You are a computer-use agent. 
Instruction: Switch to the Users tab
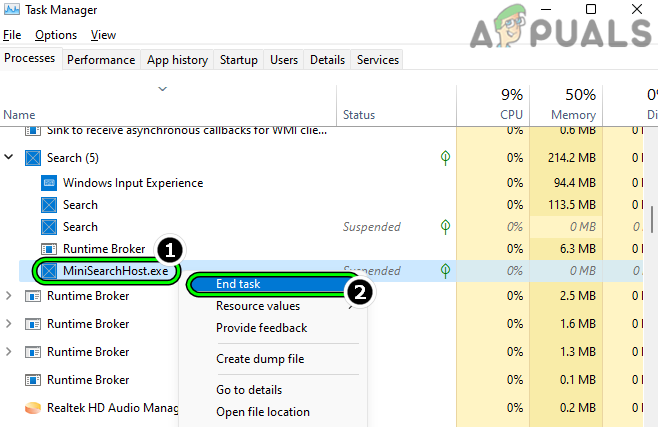point(284,60)
